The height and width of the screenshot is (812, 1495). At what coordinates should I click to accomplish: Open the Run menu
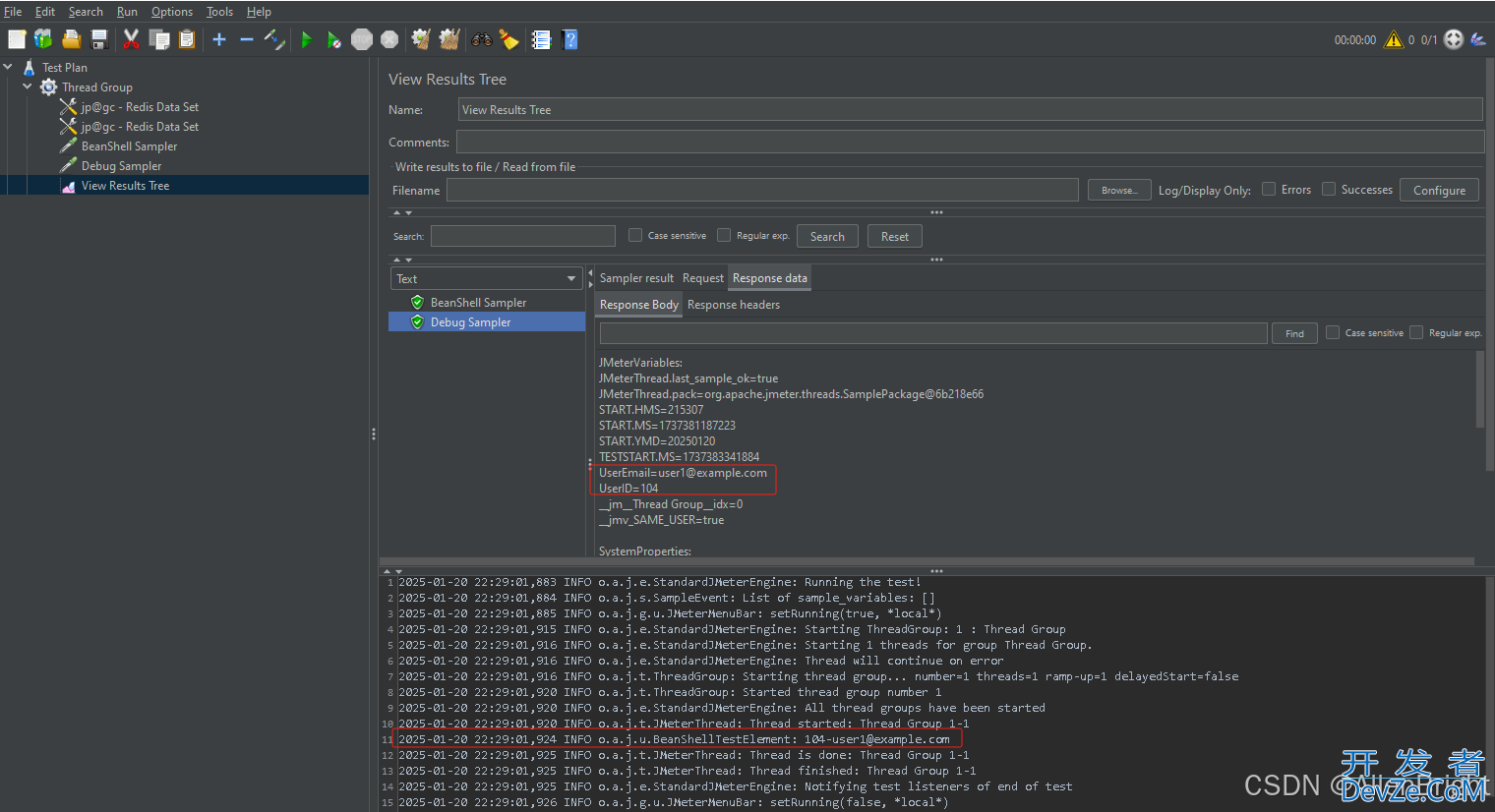point(127,12)
